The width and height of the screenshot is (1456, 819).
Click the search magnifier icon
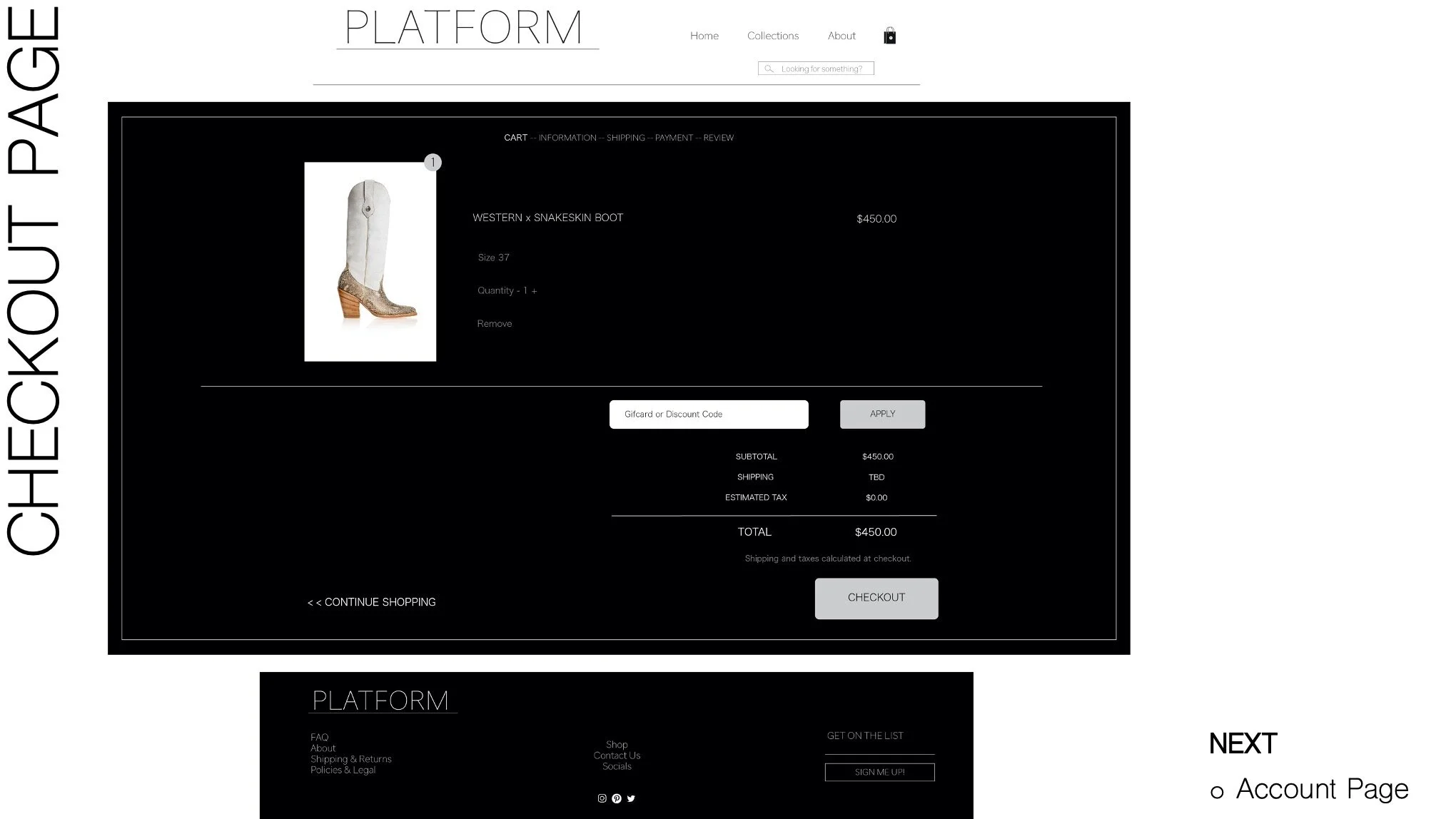pyautogui.click(x=769, y=68)
